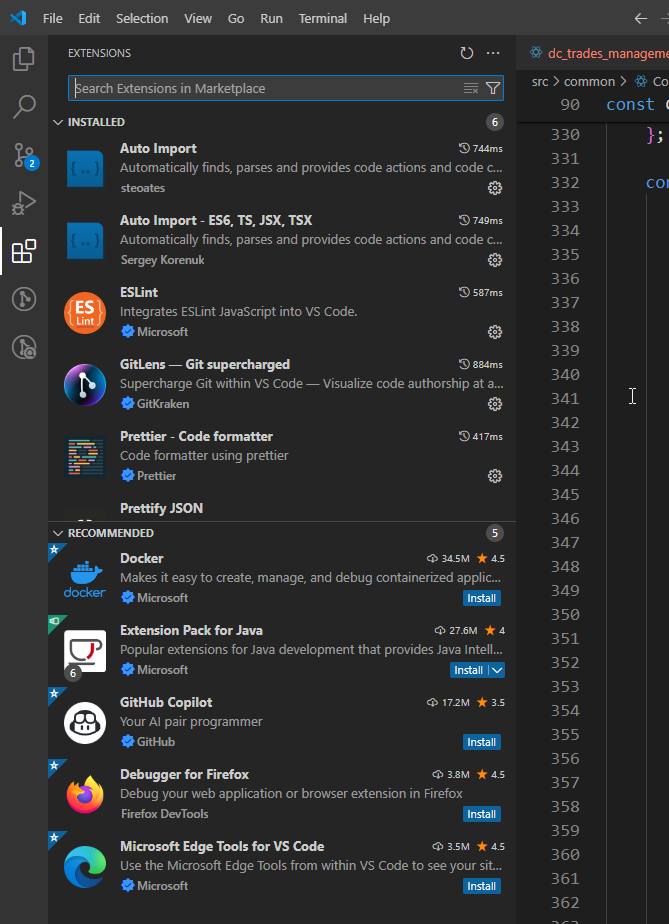Open the Terminal menu
The width and height of the screenshot is (669, 924).
click(x=322, y=18)
